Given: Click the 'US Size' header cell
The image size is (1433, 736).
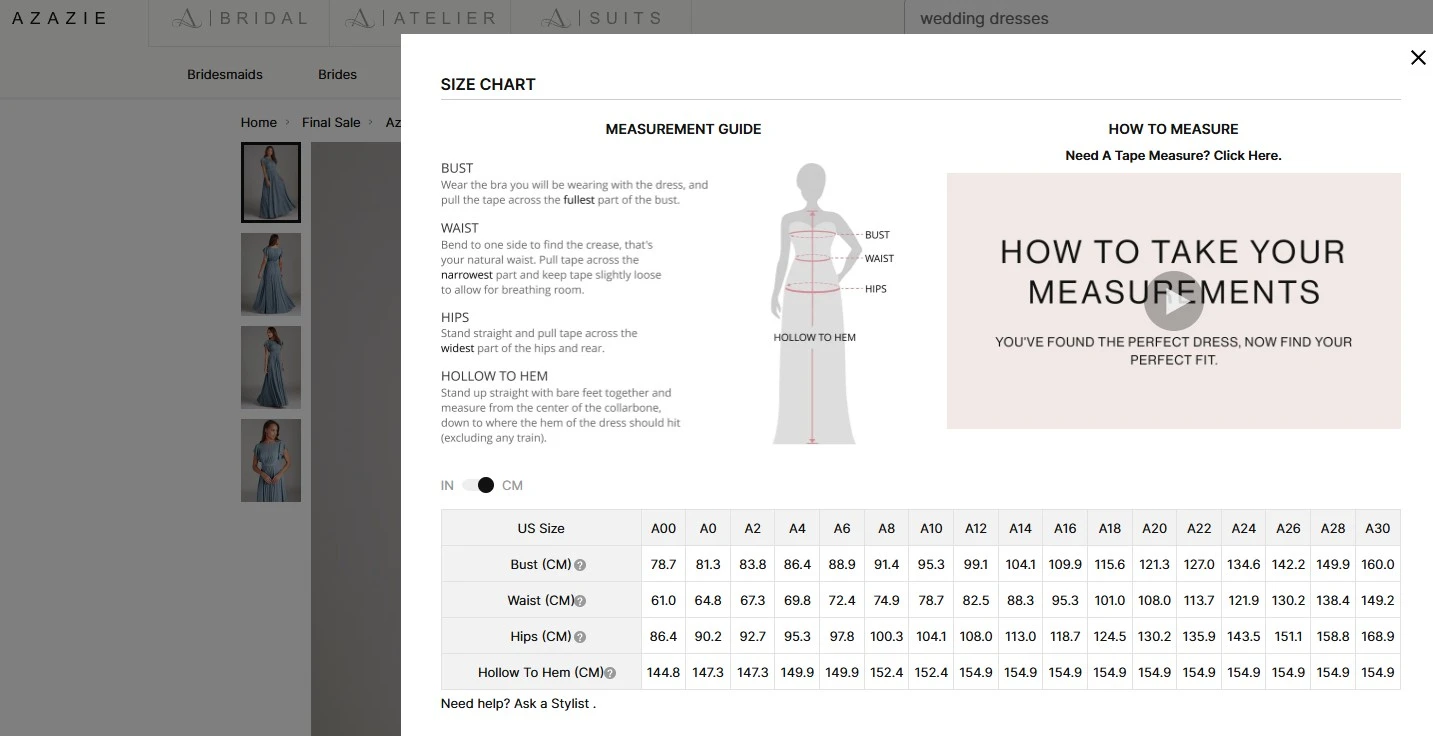Looking at the screenshot, I should pyautogui.click(x=541, y=528).
